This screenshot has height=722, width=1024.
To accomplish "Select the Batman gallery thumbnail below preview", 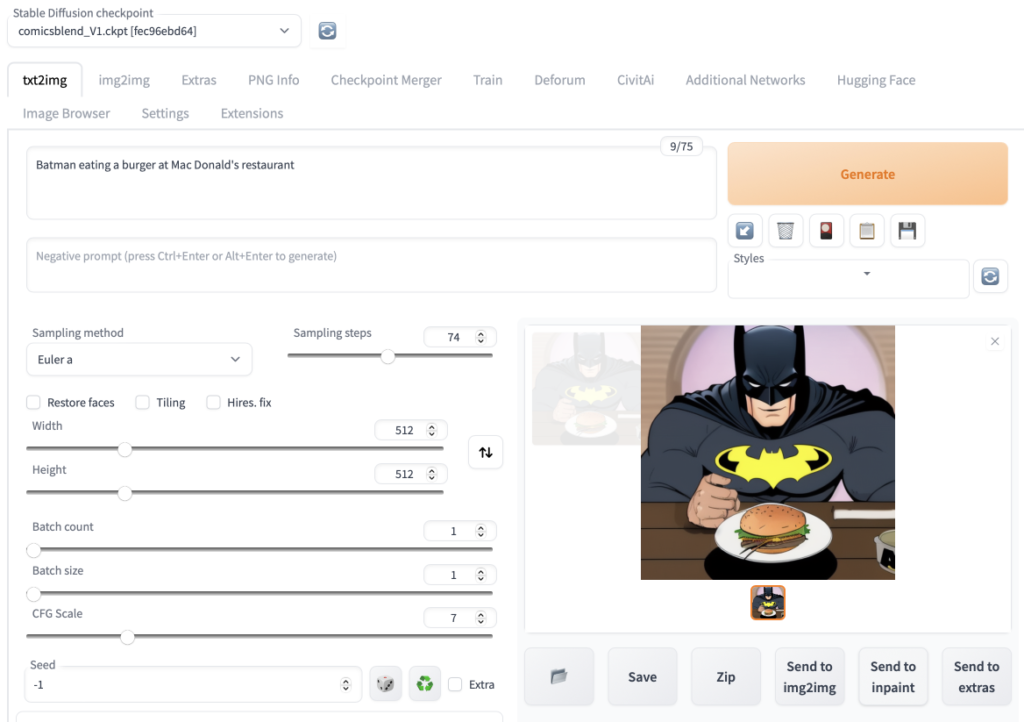I will 768,602.
